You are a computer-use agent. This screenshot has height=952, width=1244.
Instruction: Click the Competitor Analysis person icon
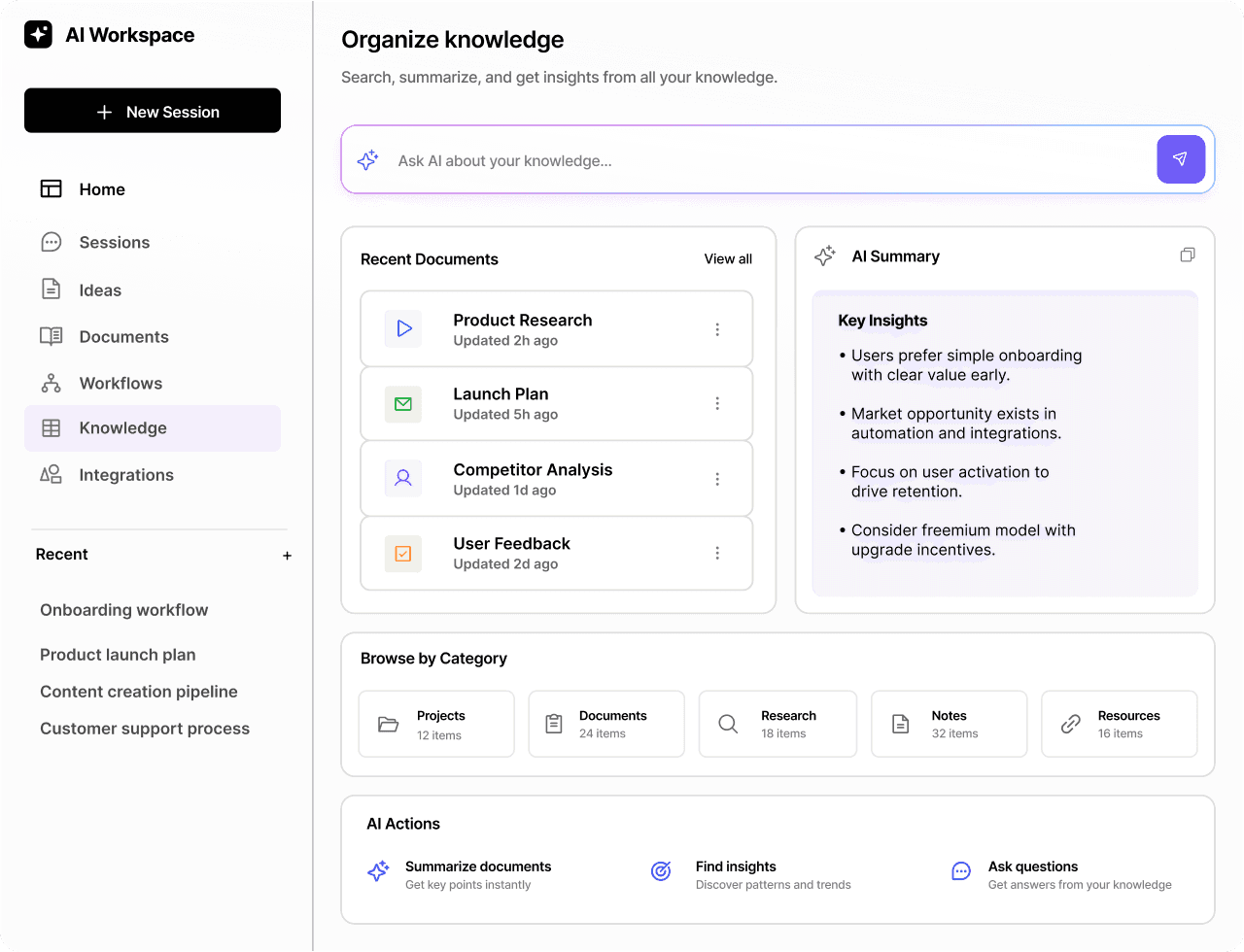pyautogui.click(x=403, y=478)
